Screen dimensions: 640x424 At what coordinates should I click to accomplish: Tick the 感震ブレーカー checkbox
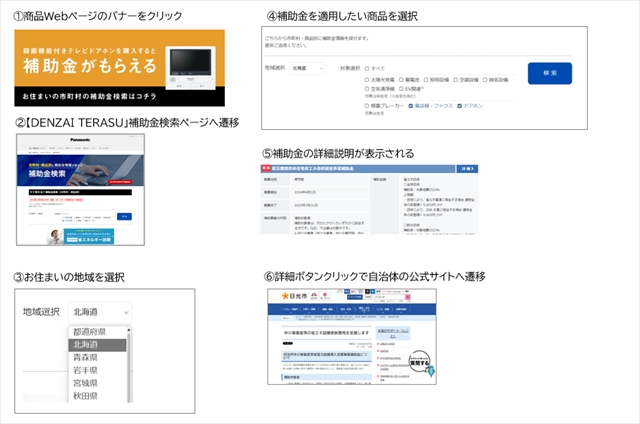(368, 105)
